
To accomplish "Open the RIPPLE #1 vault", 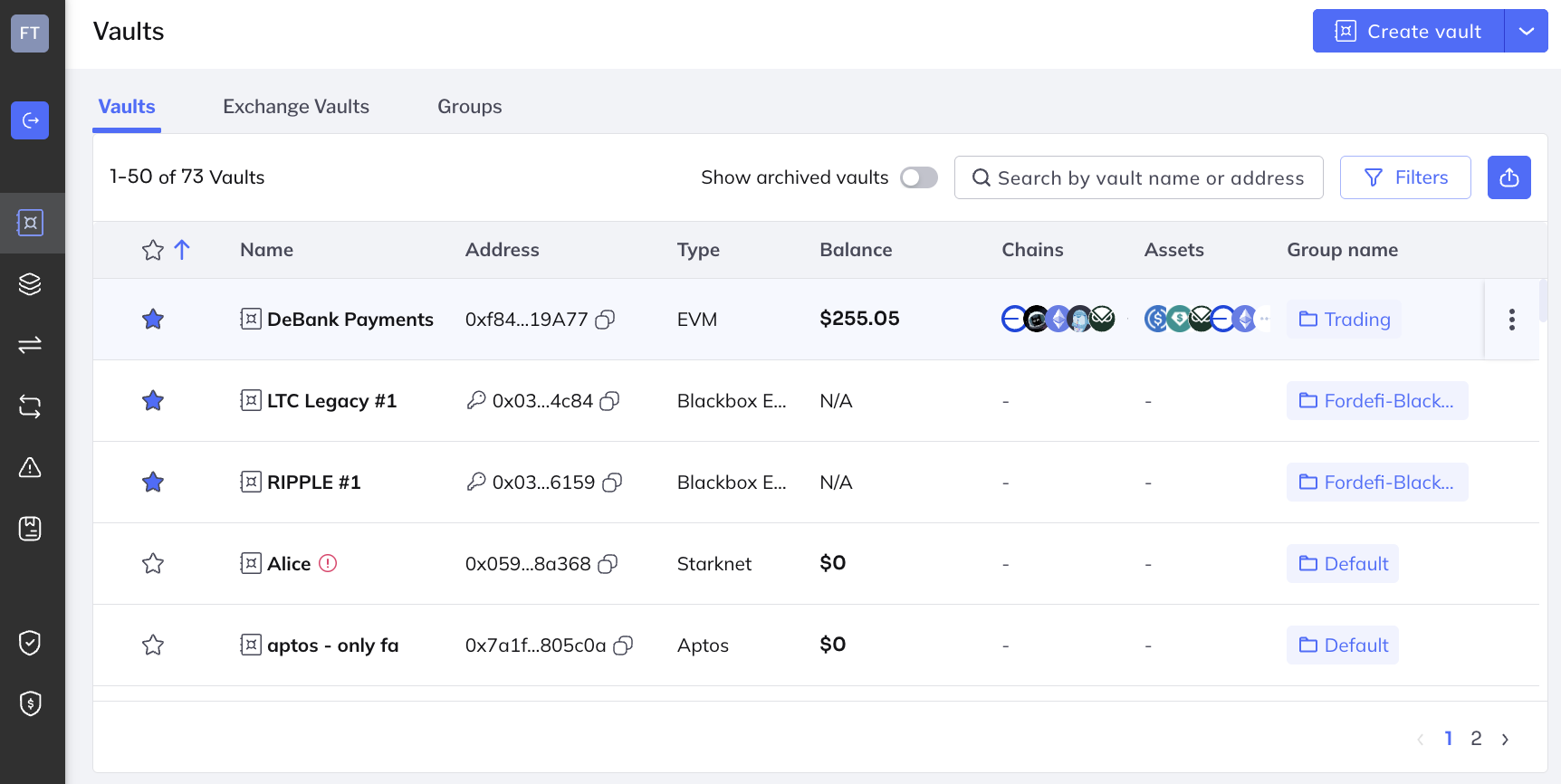I will point(313,482).
